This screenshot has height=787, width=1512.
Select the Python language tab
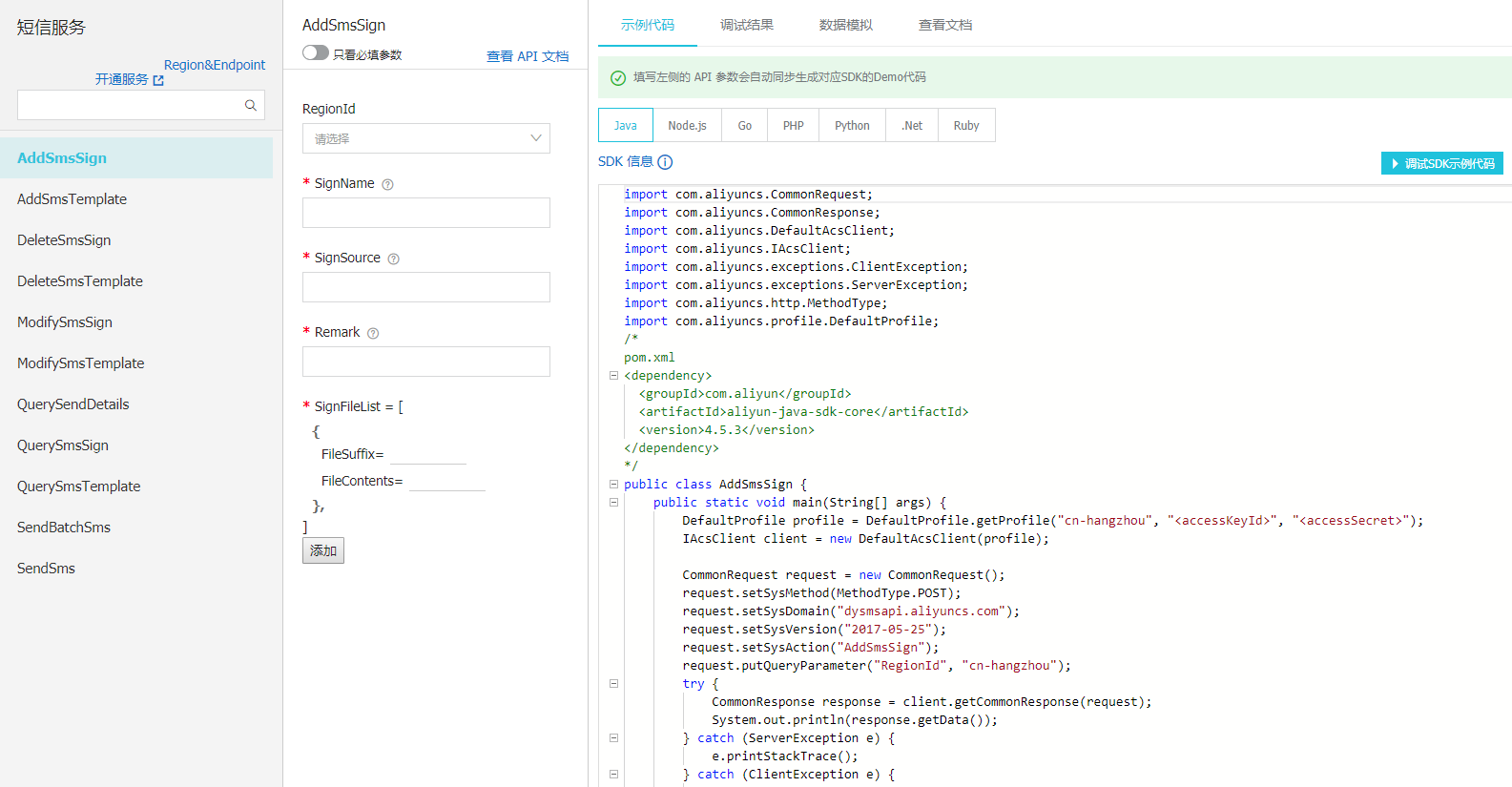click(852, 125)
